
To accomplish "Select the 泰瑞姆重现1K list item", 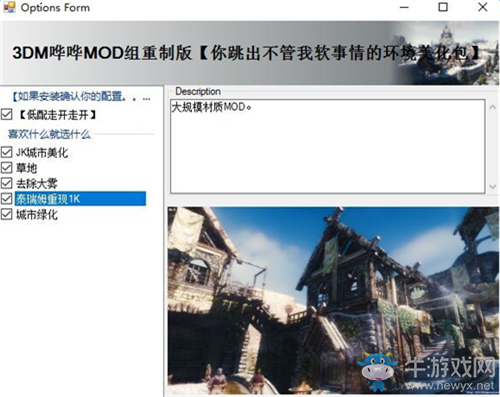I will click(80, 199).
